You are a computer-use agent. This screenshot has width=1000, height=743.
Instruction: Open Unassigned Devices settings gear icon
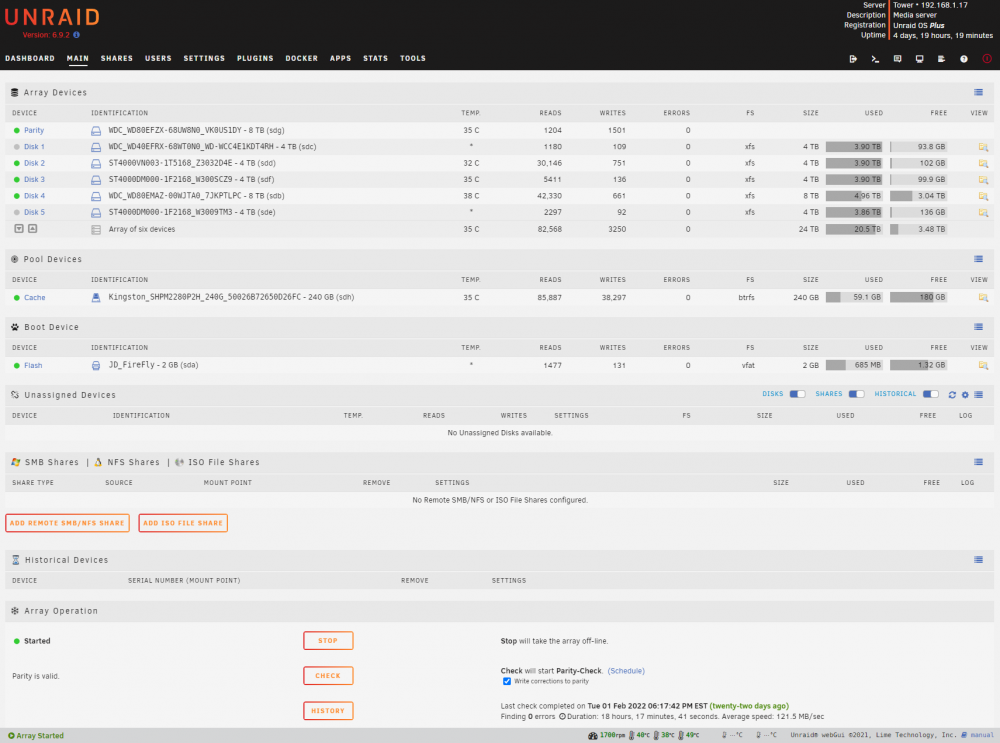[965, 395]
